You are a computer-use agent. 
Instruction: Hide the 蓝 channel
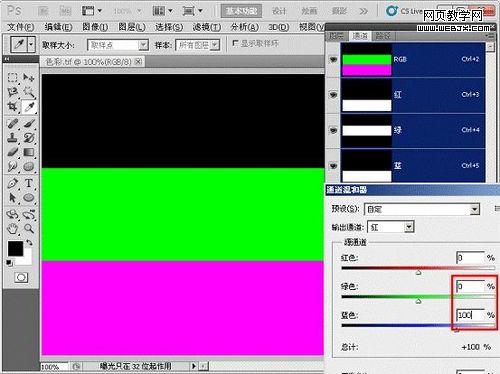(333, 165)
